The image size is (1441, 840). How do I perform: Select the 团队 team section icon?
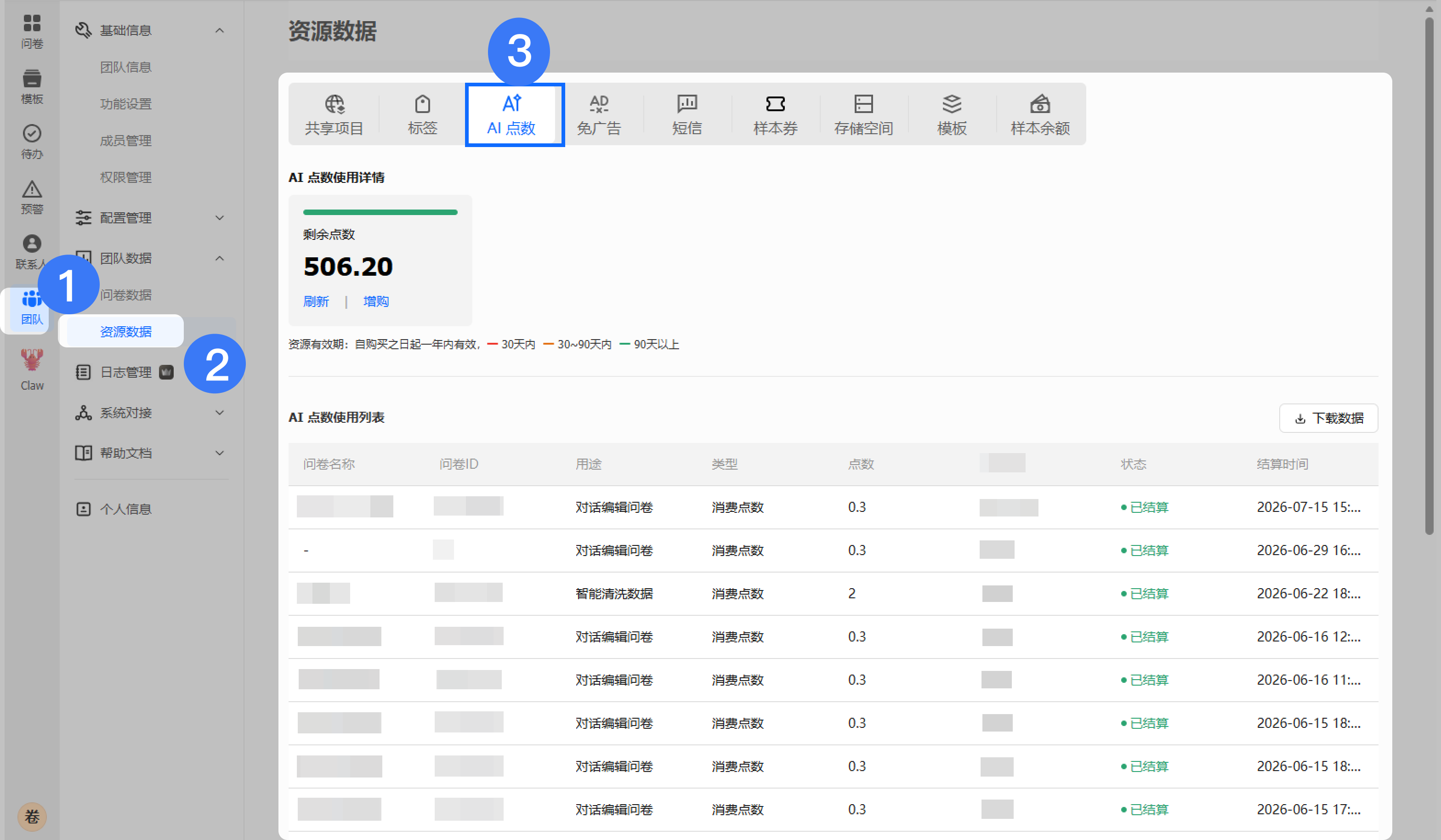(32, 299)
